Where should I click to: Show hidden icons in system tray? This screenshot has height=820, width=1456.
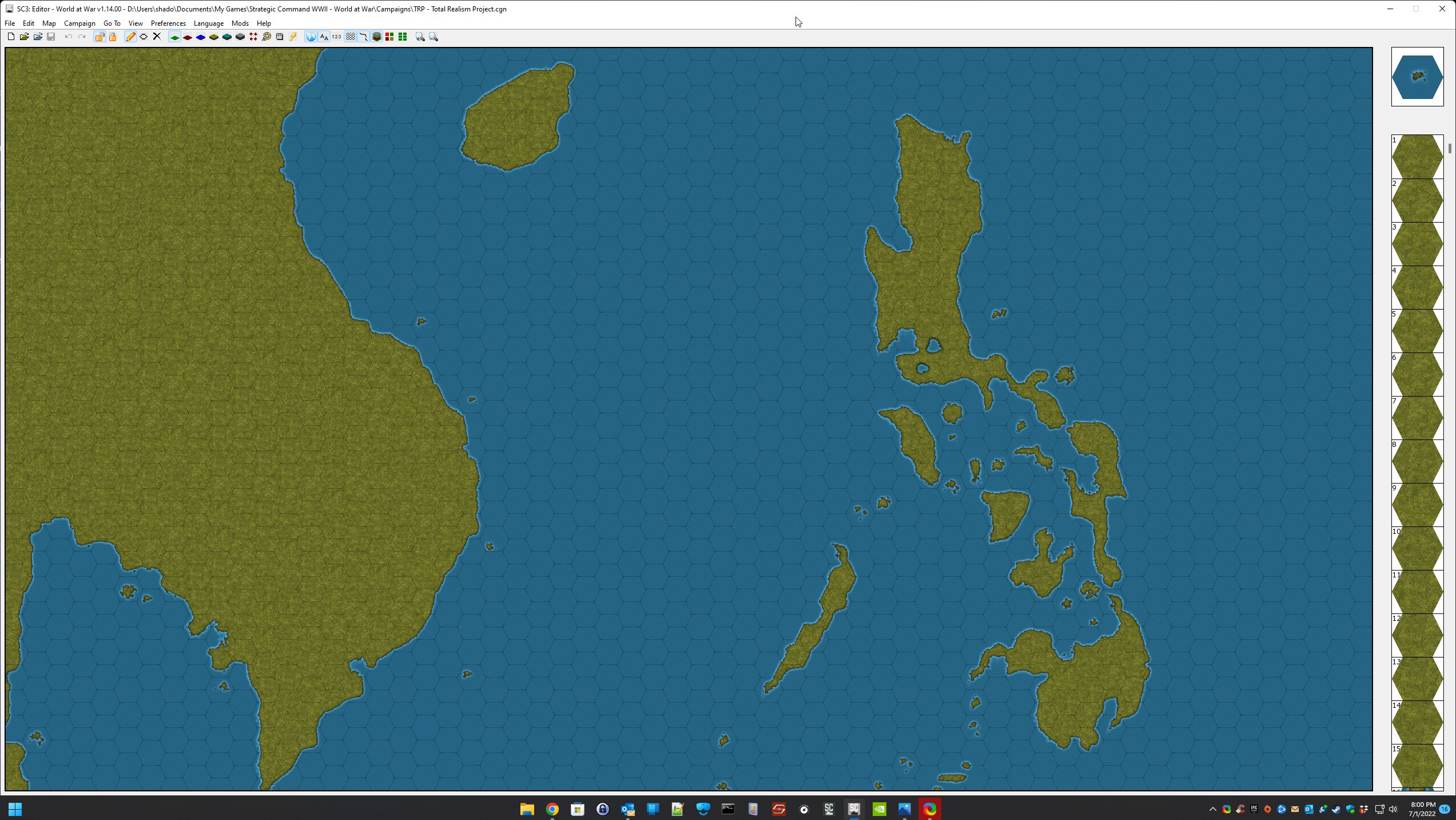click(1212, 809)
